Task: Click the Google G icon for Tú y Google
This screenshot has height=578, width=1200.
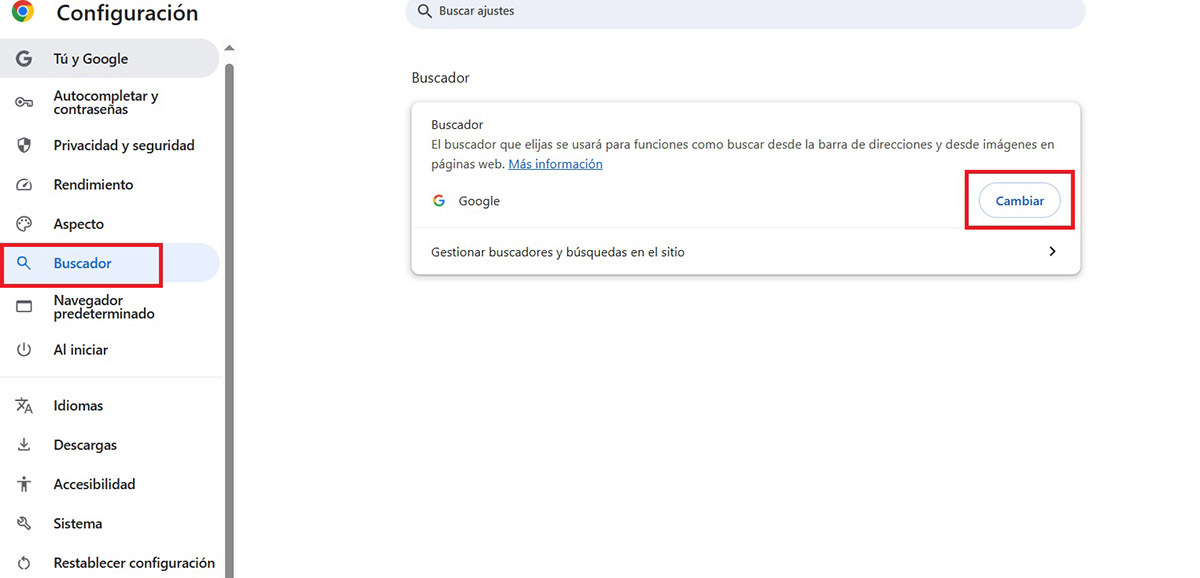Action: 24,59
